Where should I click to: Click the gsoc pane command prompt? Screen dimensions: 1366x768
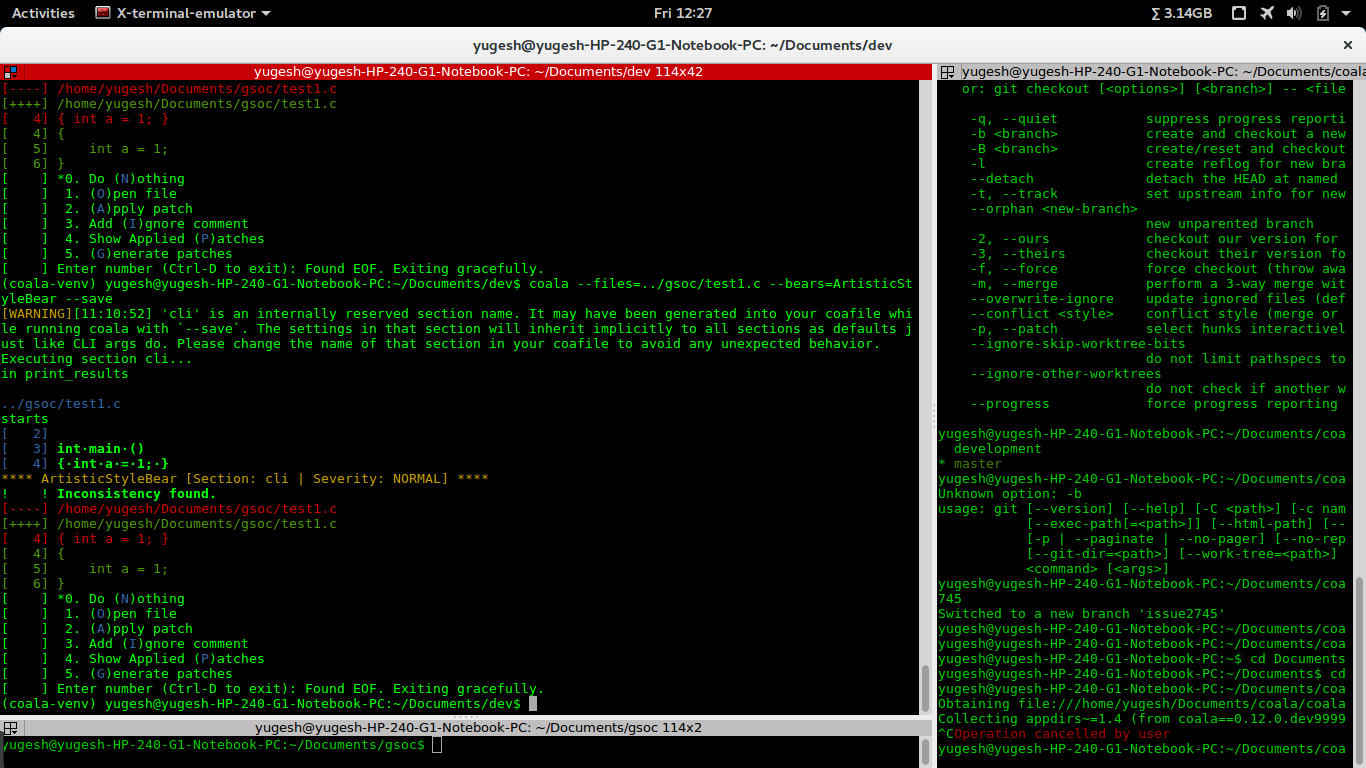[x=213, y=745]
